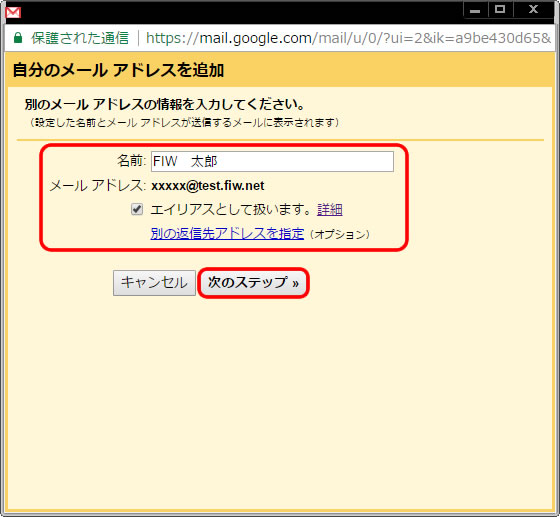This screenshot has height=517, width=560.
Task: Uncheck the エイリアスとして扱います checkbox
Action: (137, 209)
